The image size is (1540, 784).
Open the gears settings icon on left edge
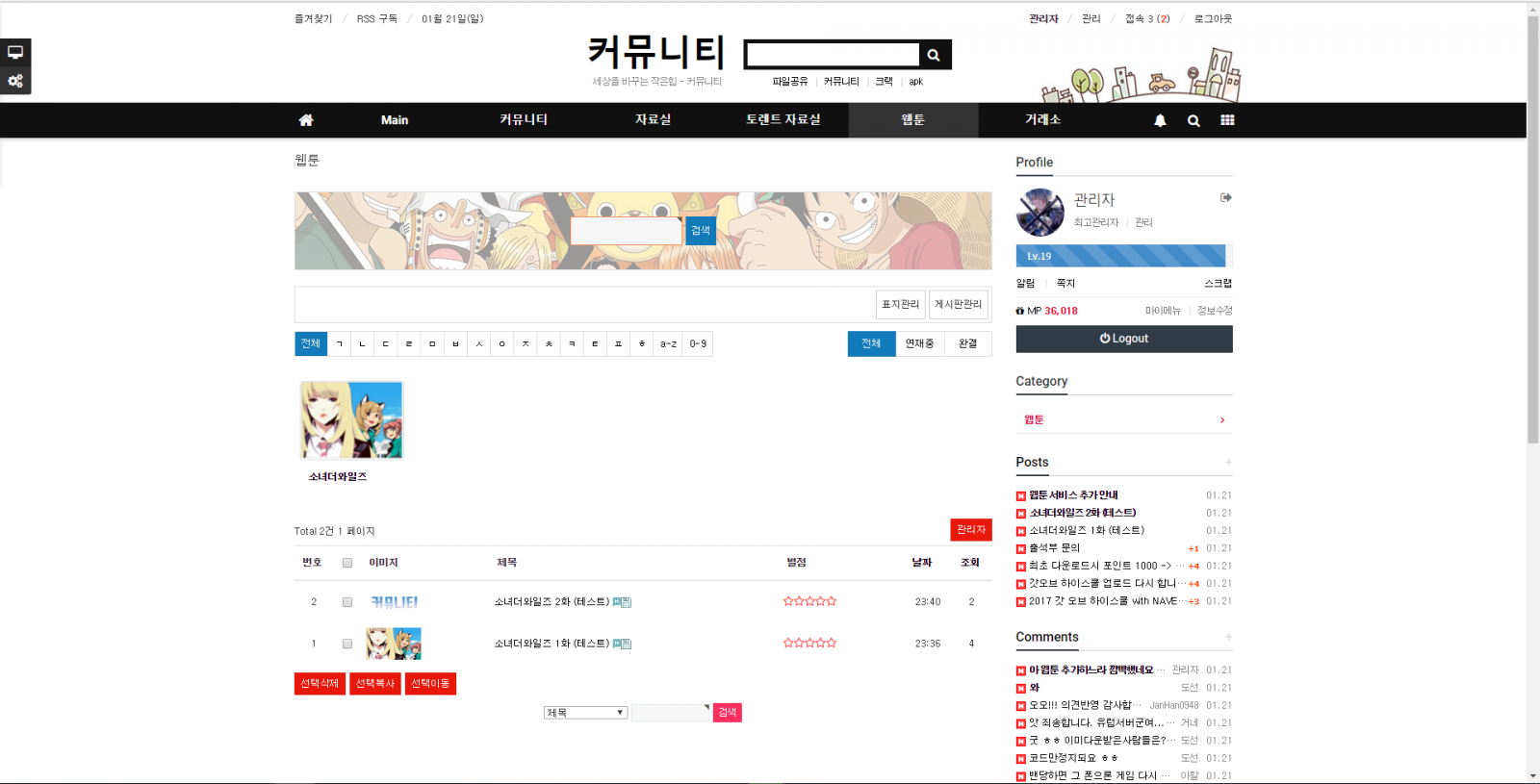(x=15, y=81)
